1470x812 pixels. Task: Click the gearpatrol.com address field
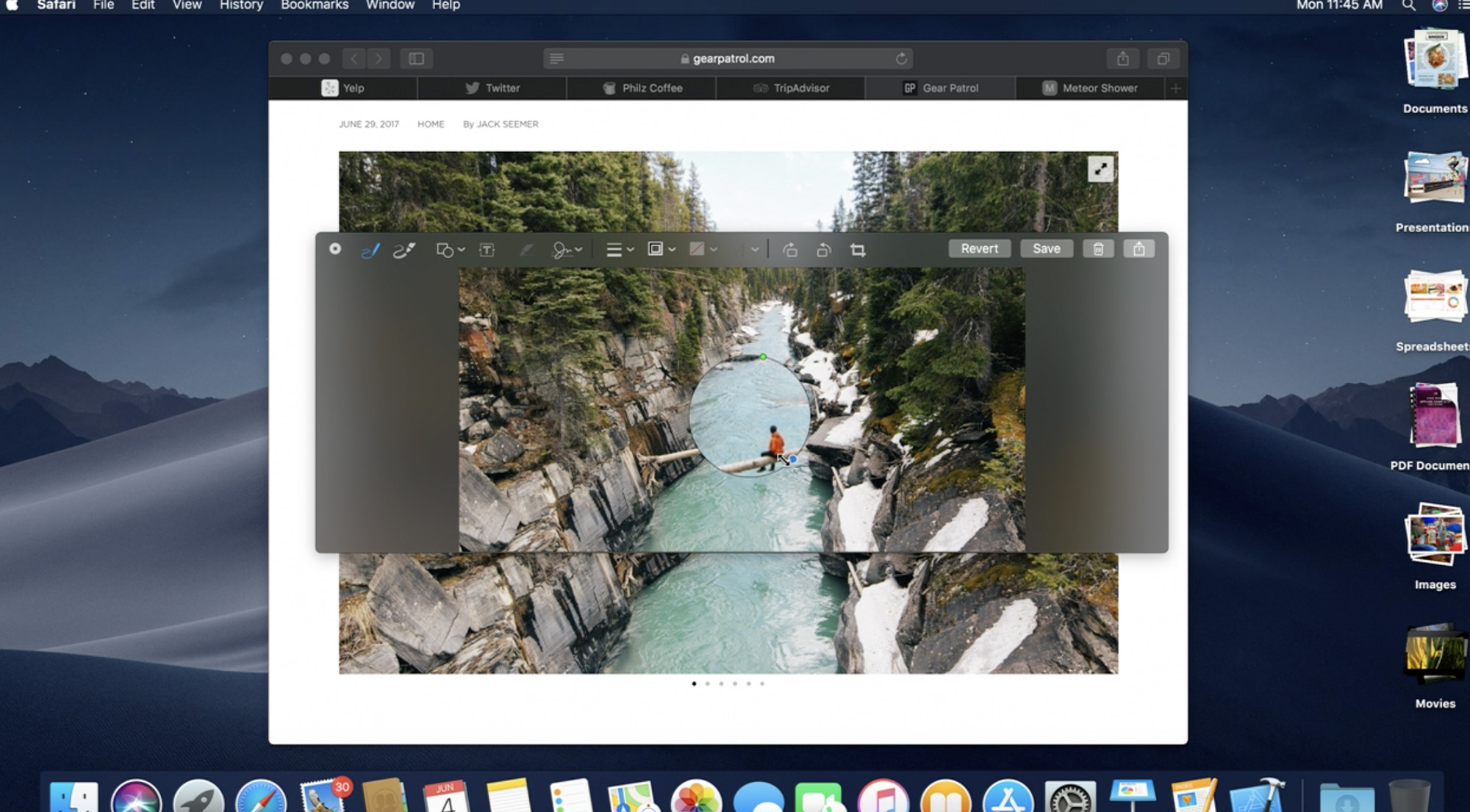coord(728,59)
